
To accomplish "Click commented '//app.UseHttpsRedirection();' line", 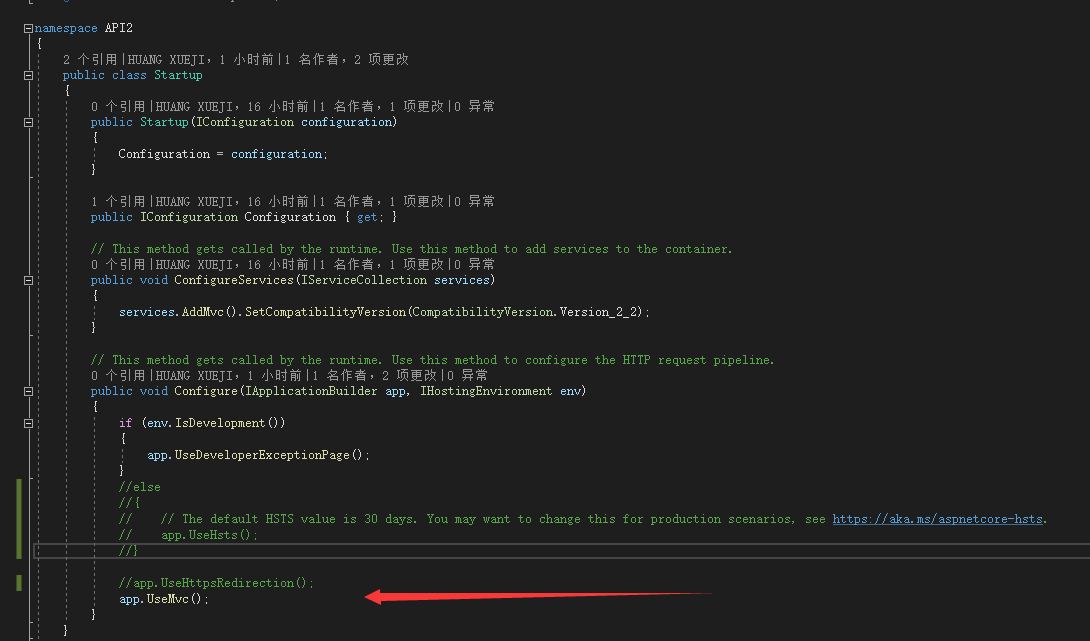I will click(x=216, y=583).
